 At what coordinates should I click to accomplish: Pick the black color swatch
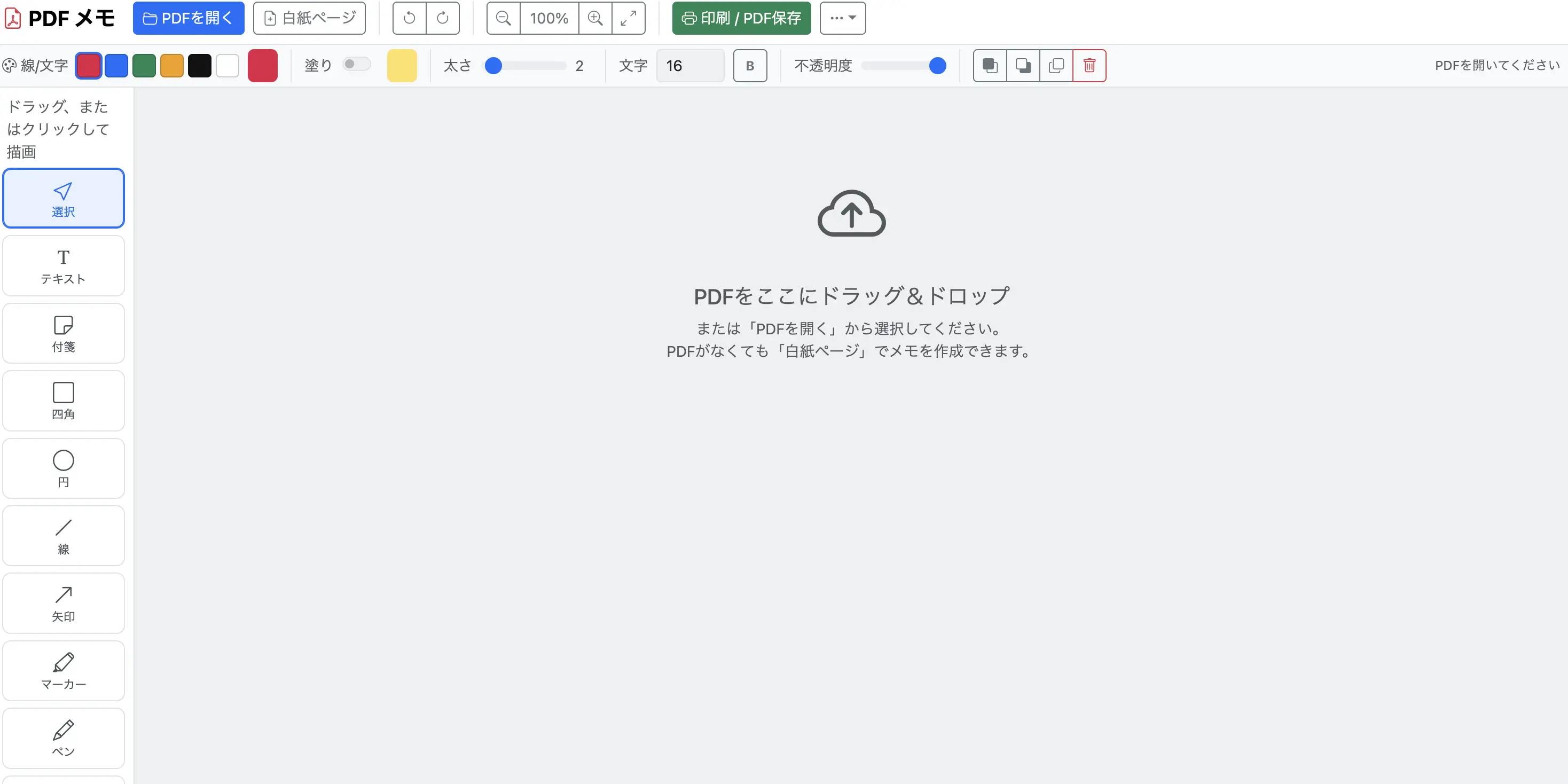pos(200,66)
